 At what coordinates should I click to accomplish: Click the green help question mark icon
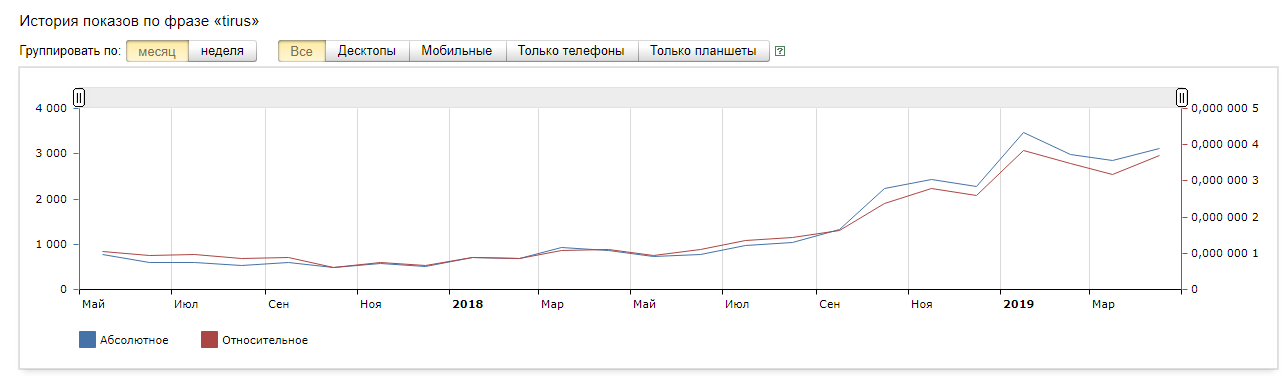[780, 51]
